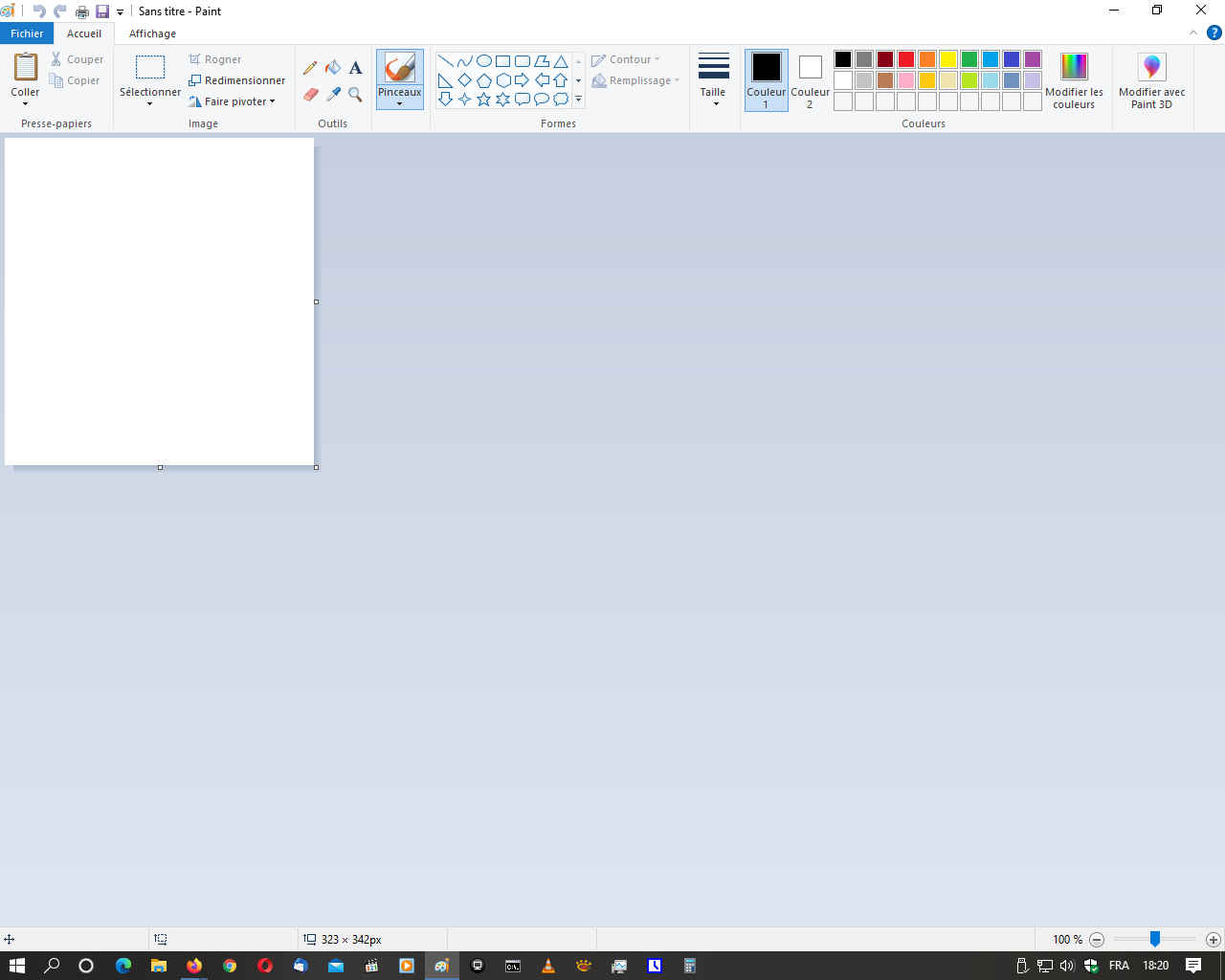The width and height of the screenshot is (1225, 980).
Task: Click the white drawing canvas
Action: 159,301
